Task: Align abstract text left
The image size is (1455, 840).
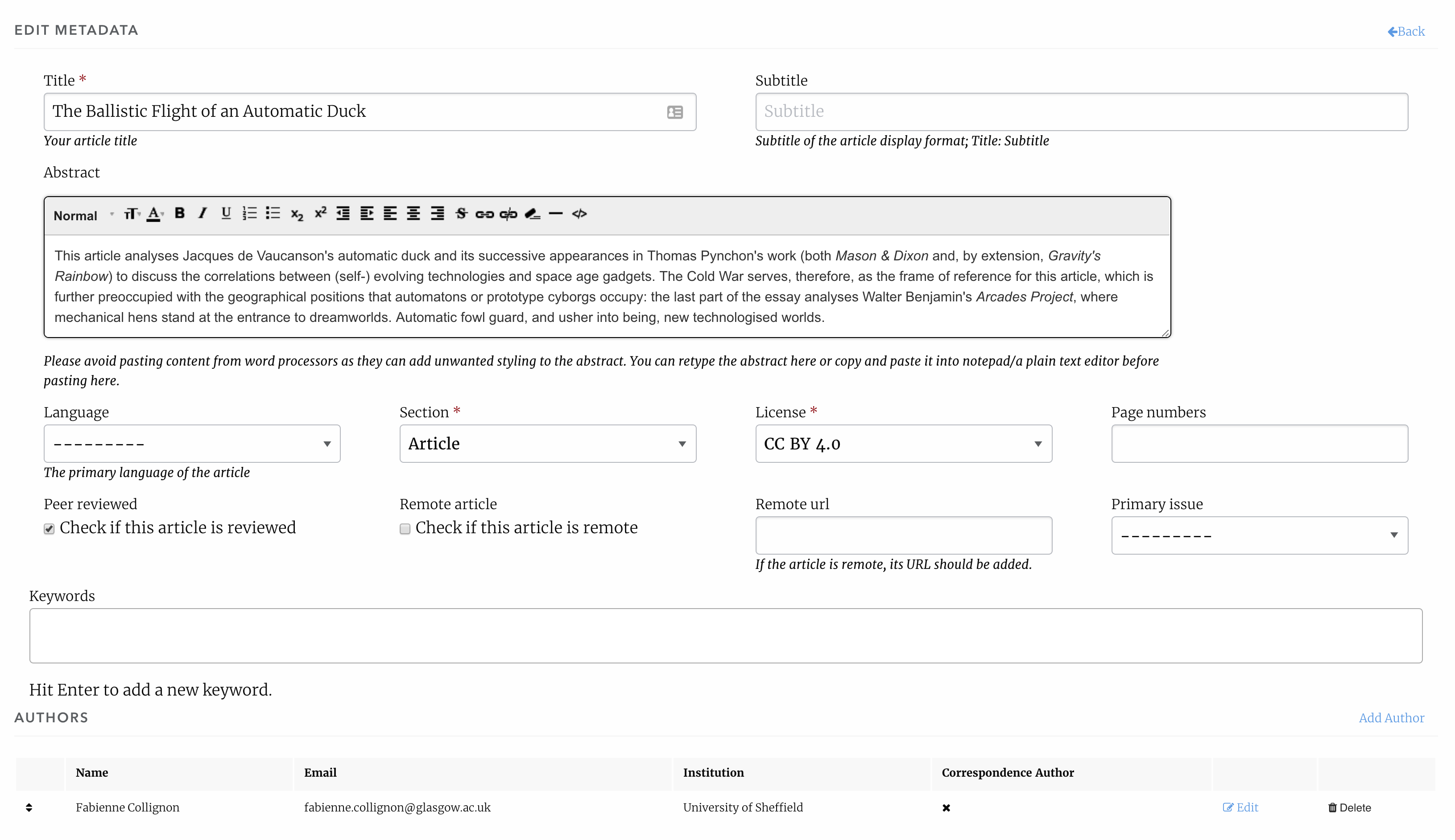Action: (390, 214)
